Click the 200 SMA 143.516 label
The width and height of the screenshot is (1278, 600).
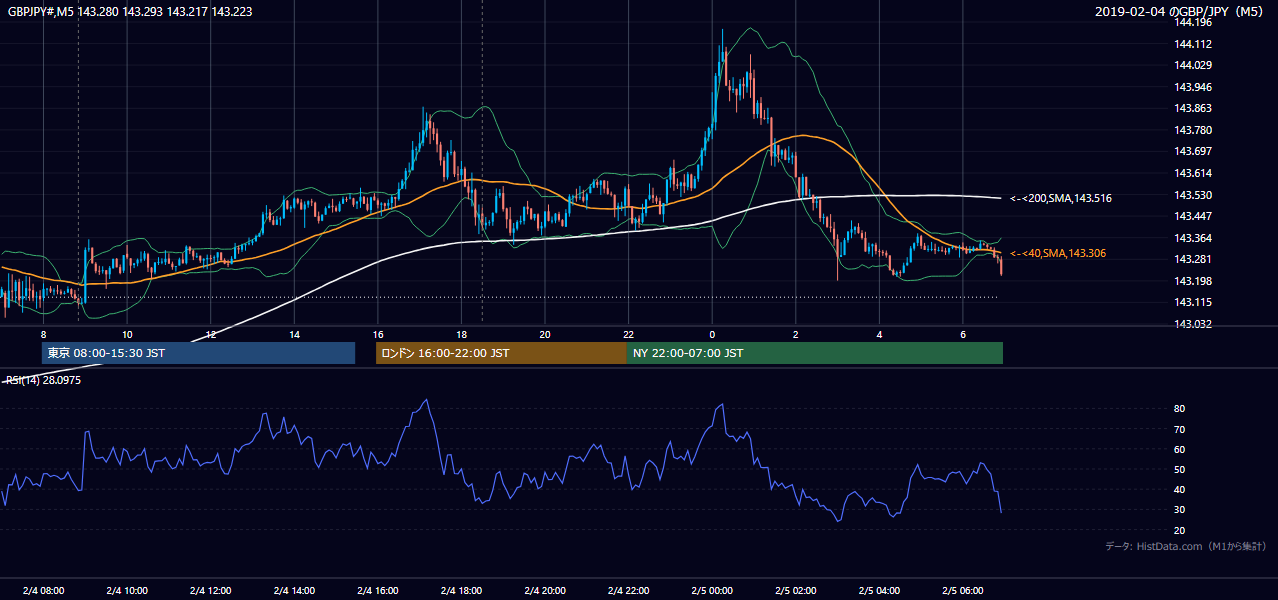pyautogui.click(x=1061, y=198)
